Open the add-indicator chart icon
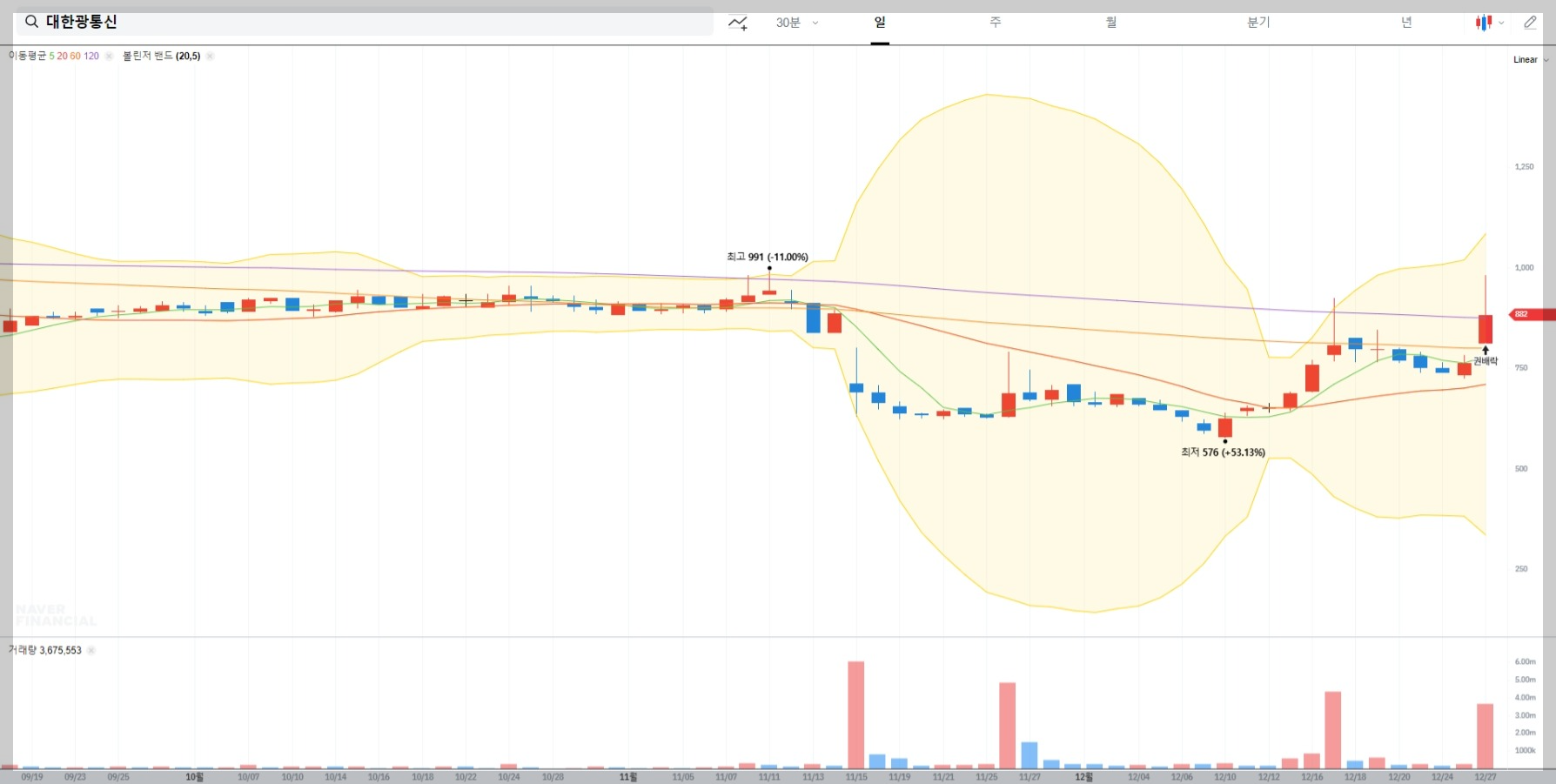The image size is (1556, 784). point(738,23)
